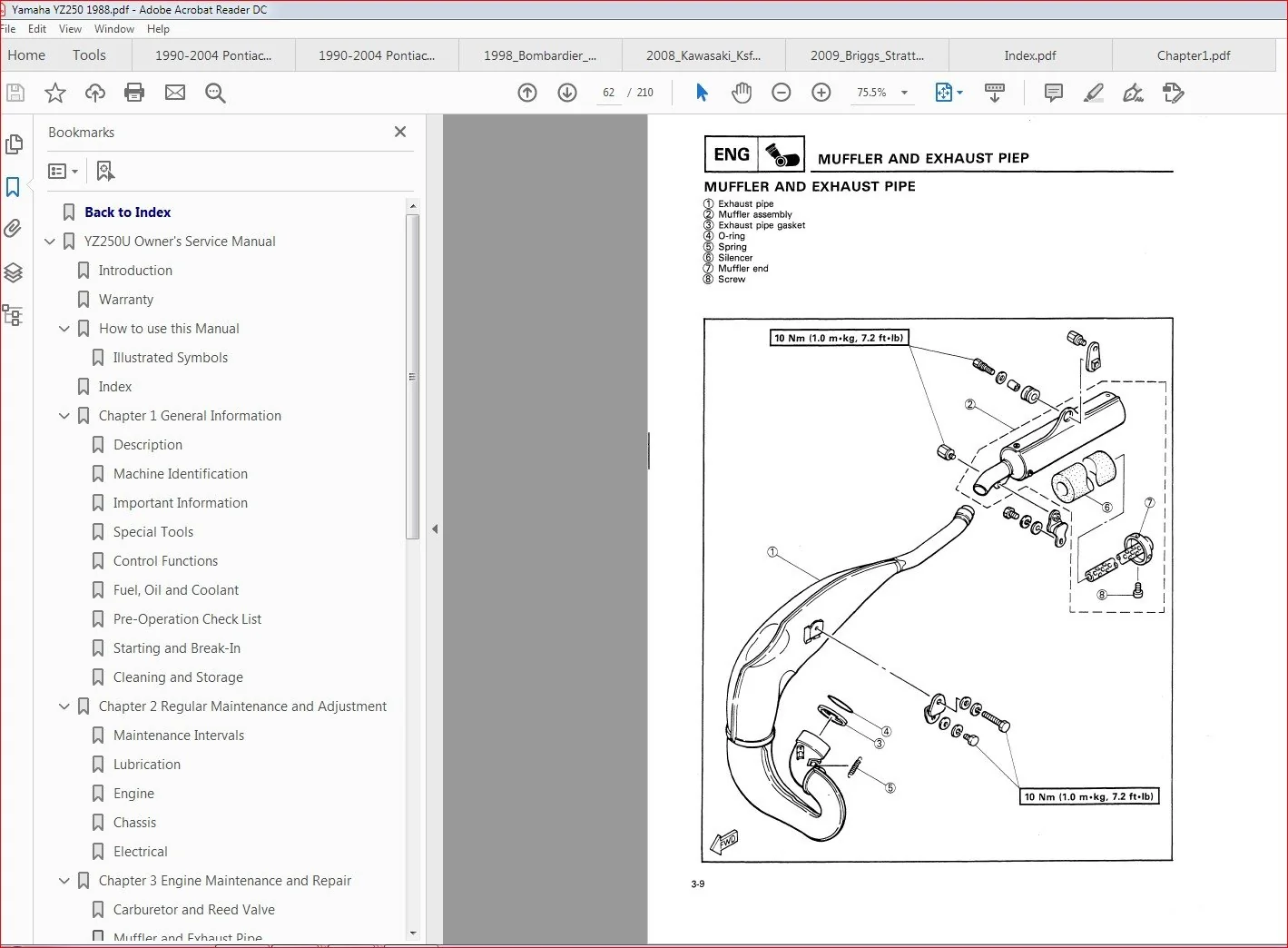
Task: Open page thumbnails panel icon
Action: coord(14,144)
